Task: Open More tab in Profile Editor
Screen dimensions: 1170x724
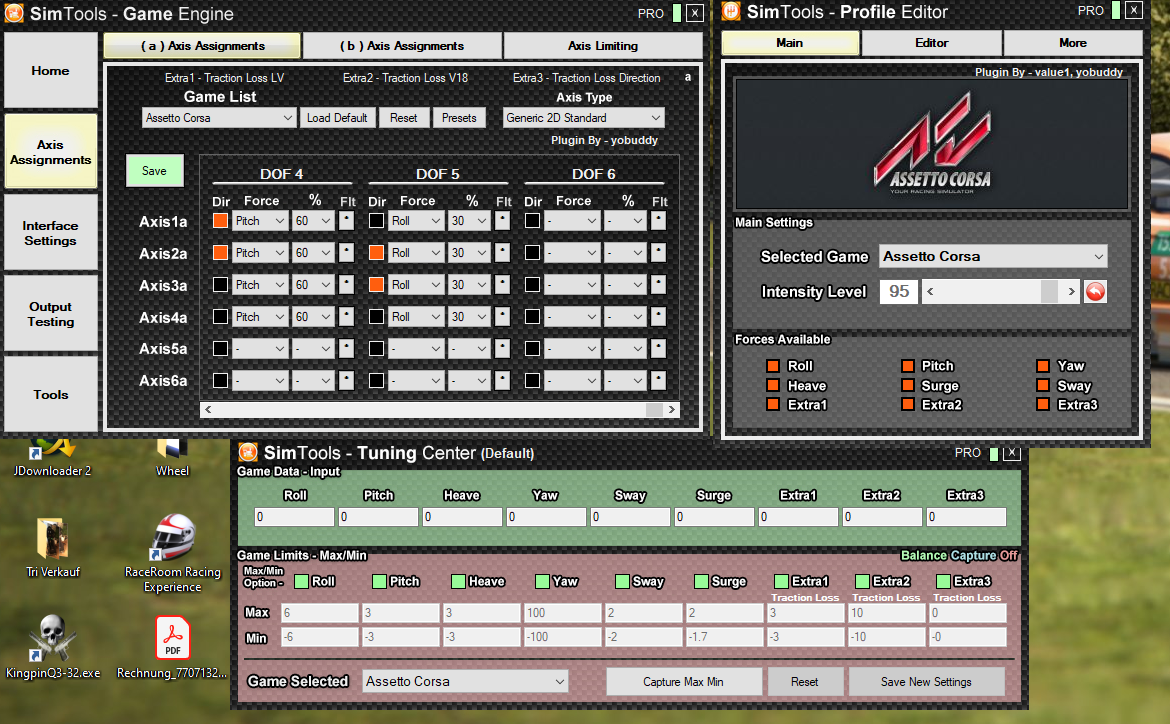Action: (x=1072, y=43)
